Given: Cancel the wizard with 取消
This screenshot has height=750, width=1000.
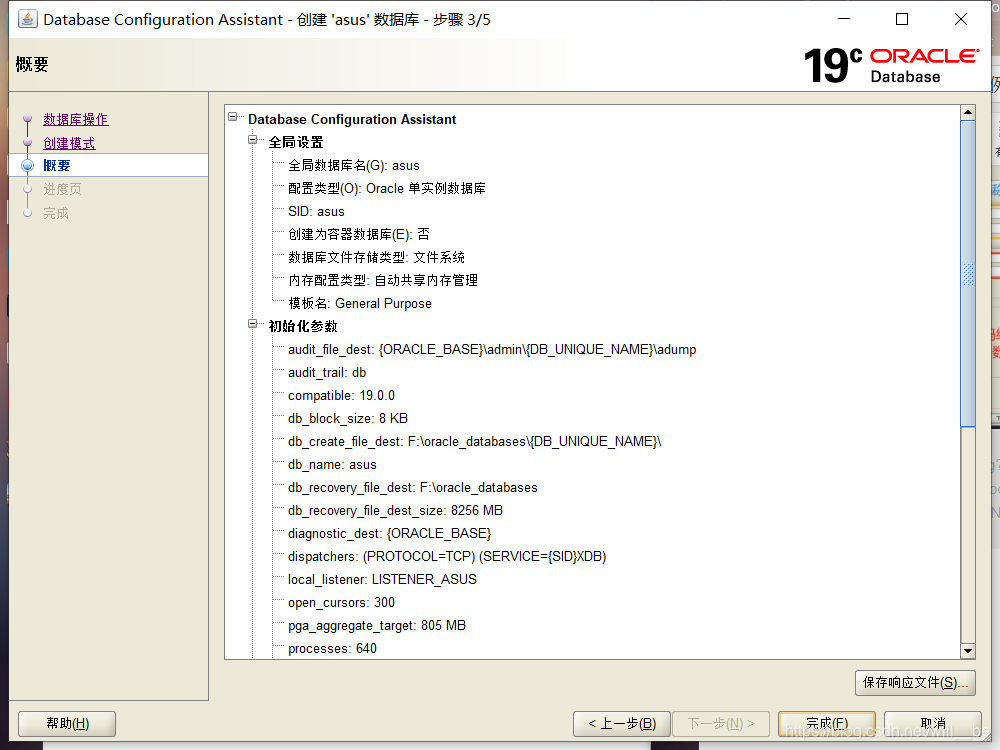Looking at the screenshot, I should [x=932, y=724].
